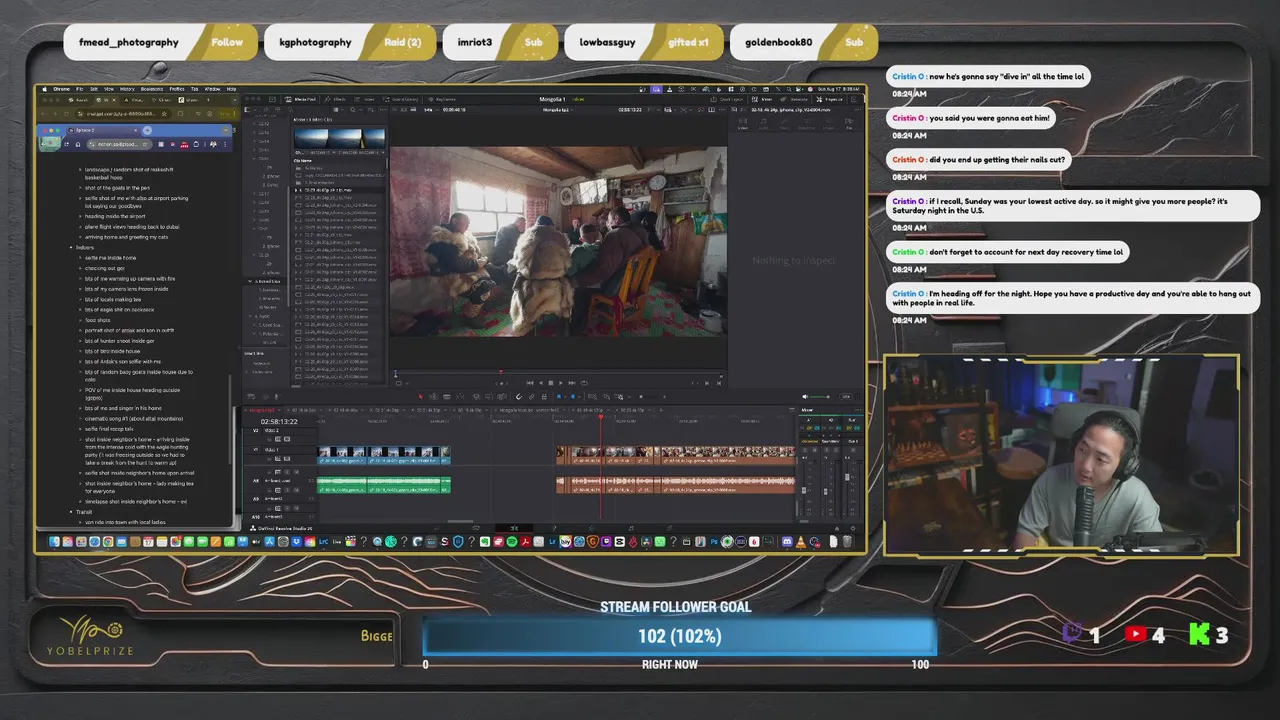The image size is (1280, 720).
Task: Open Project Manager home icon
Action: click(x=836, y=528)
